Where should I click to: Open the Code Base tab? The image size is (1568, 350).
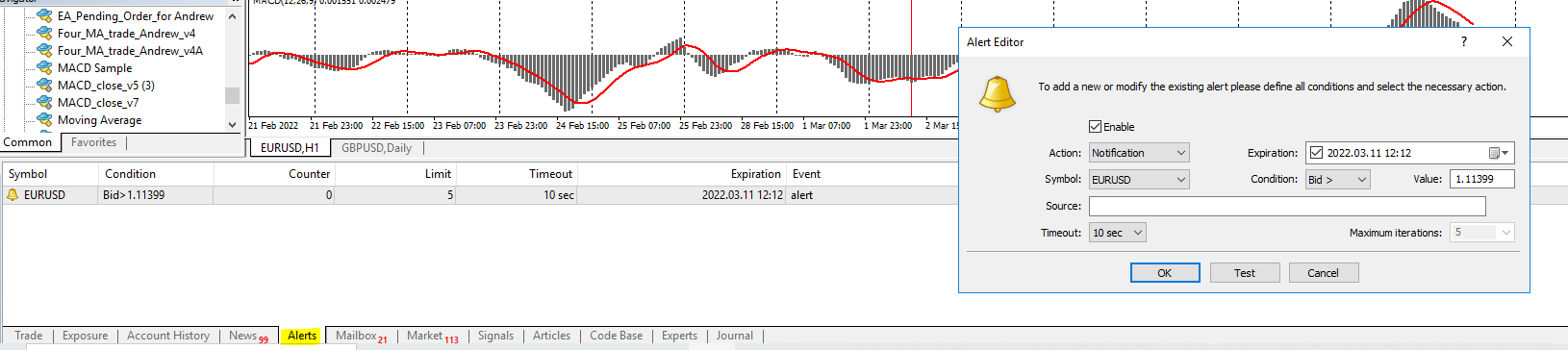pyautogui.click(x=616, y=336)
